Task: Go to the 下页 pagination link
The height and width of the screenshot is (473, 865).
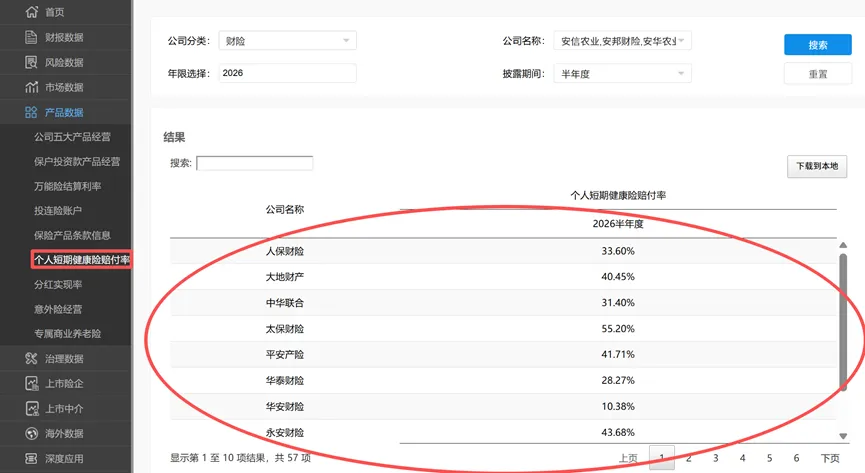Action: [x=830, y=458]
